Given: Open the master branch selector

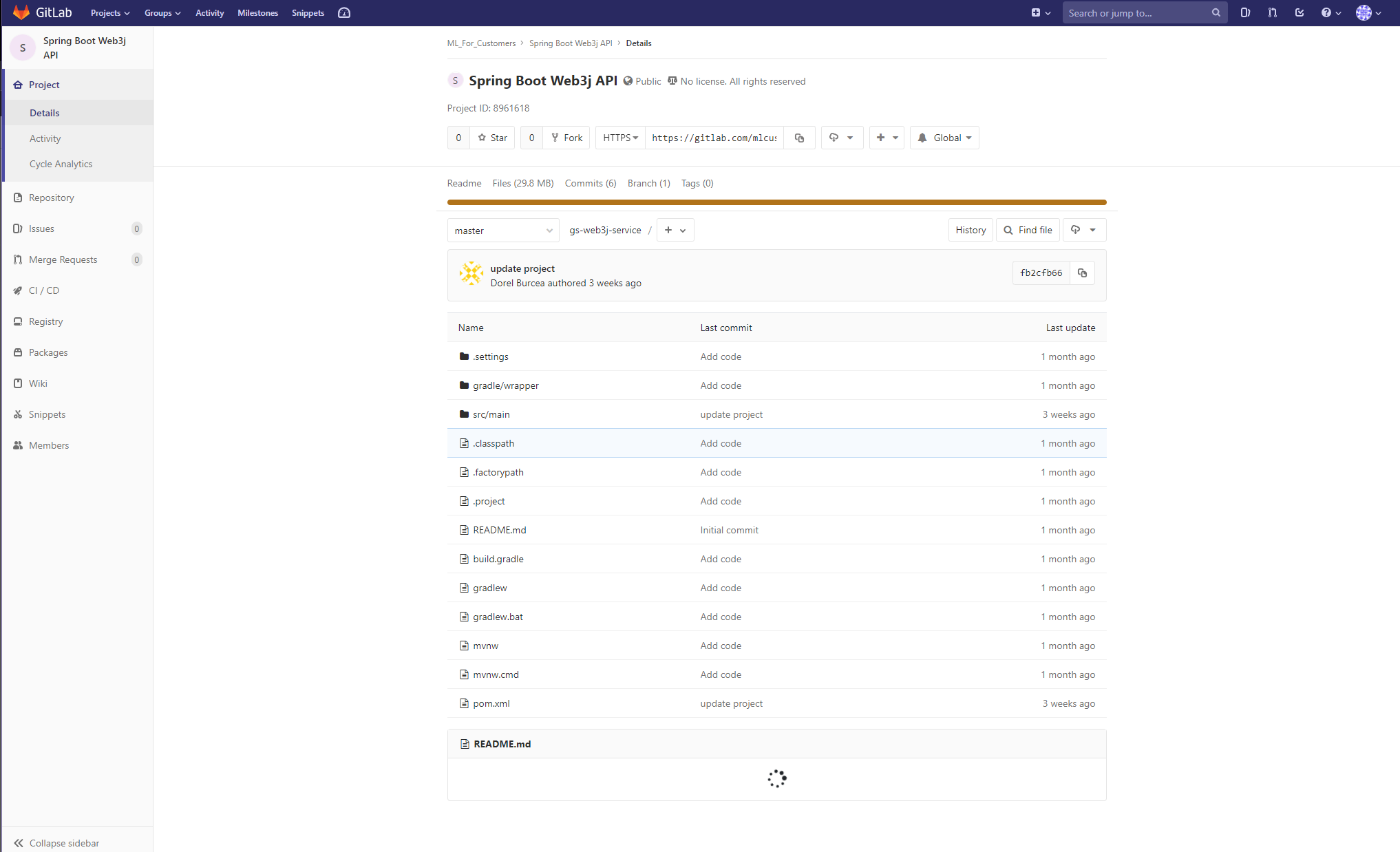Looking at the screenshot, I should pyautogui.click(x=503, y=231).
